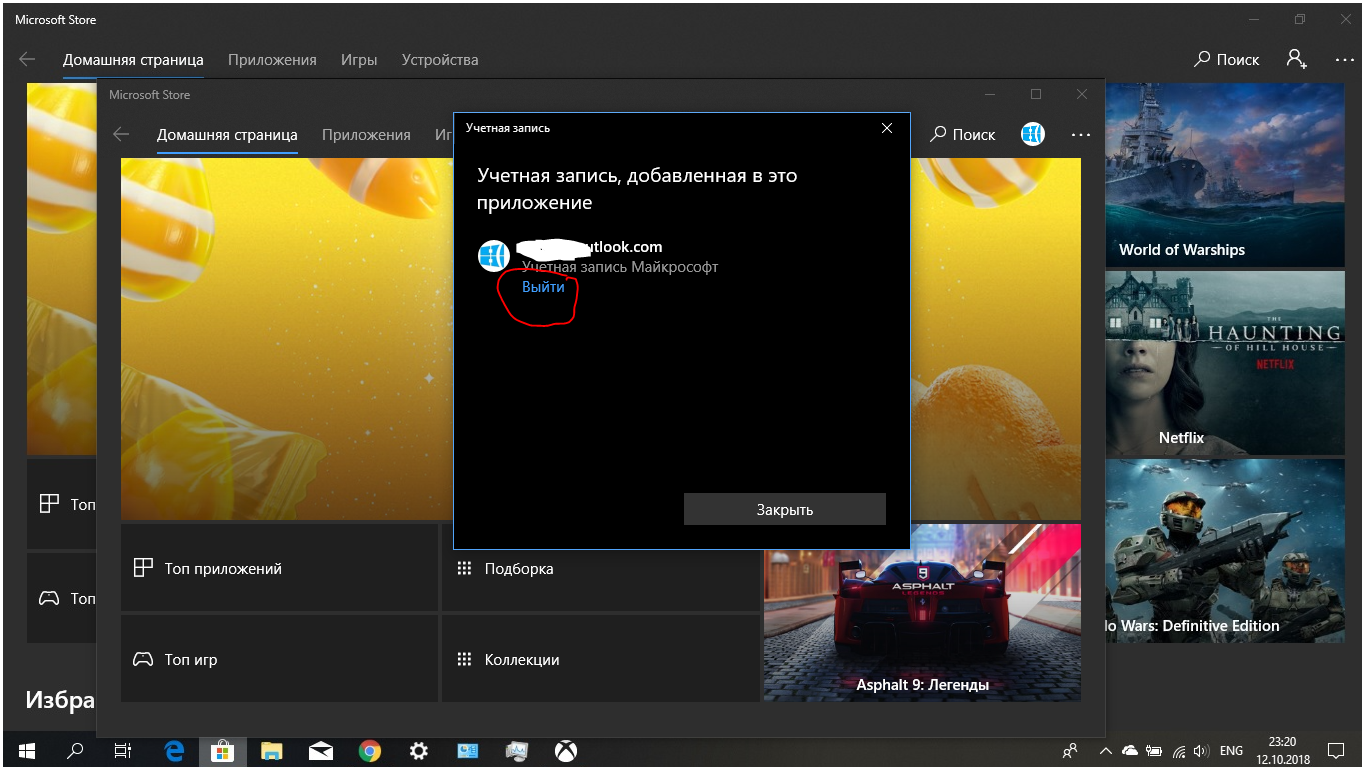Click taskbar search magnifier icon
Image resolution: width=1362 pixels, height=767 pixels.
[75, 750]
